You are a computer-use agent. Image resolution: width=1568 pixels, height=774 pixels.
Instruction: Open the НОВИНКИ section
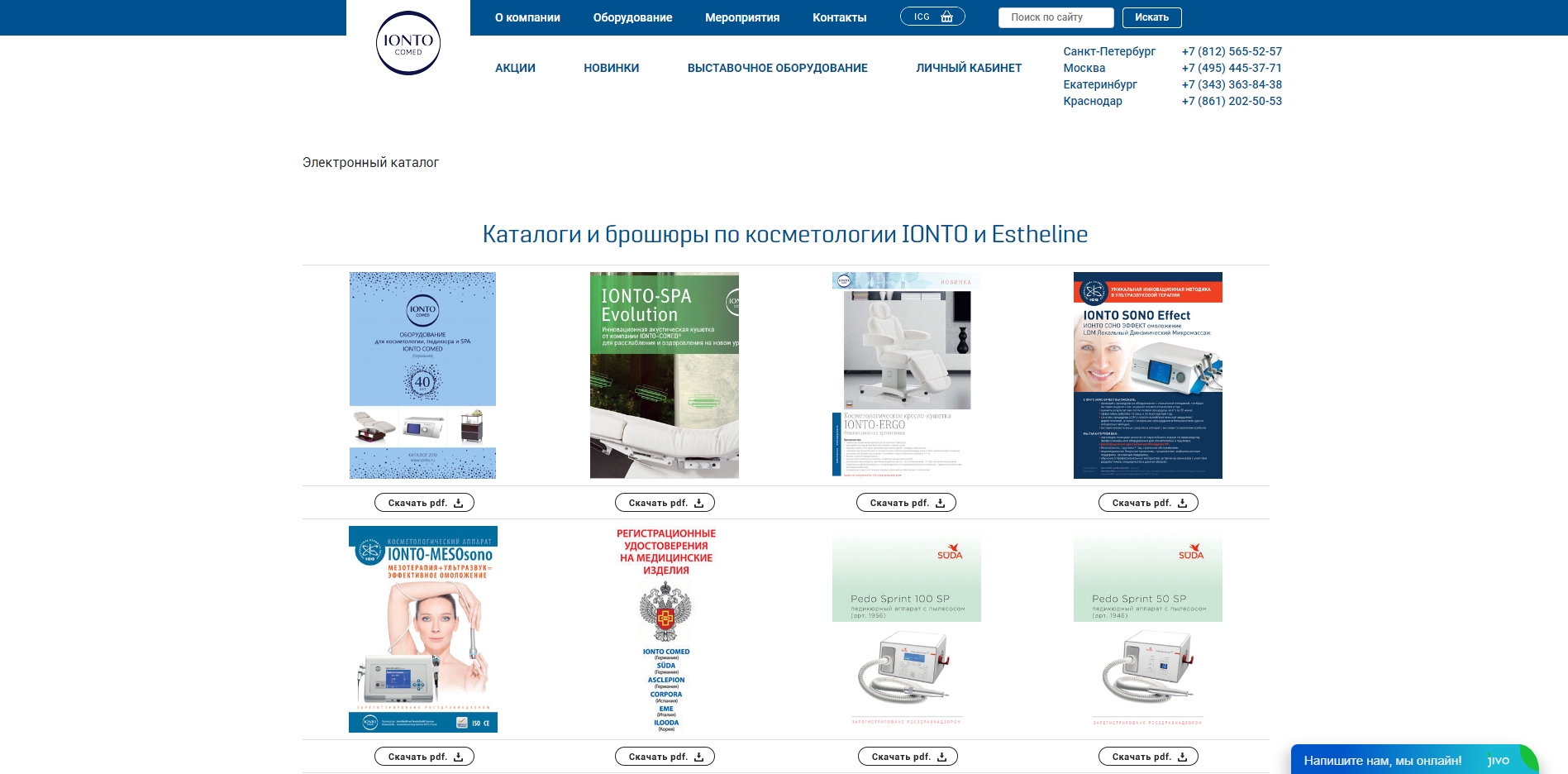click(612, 68)
